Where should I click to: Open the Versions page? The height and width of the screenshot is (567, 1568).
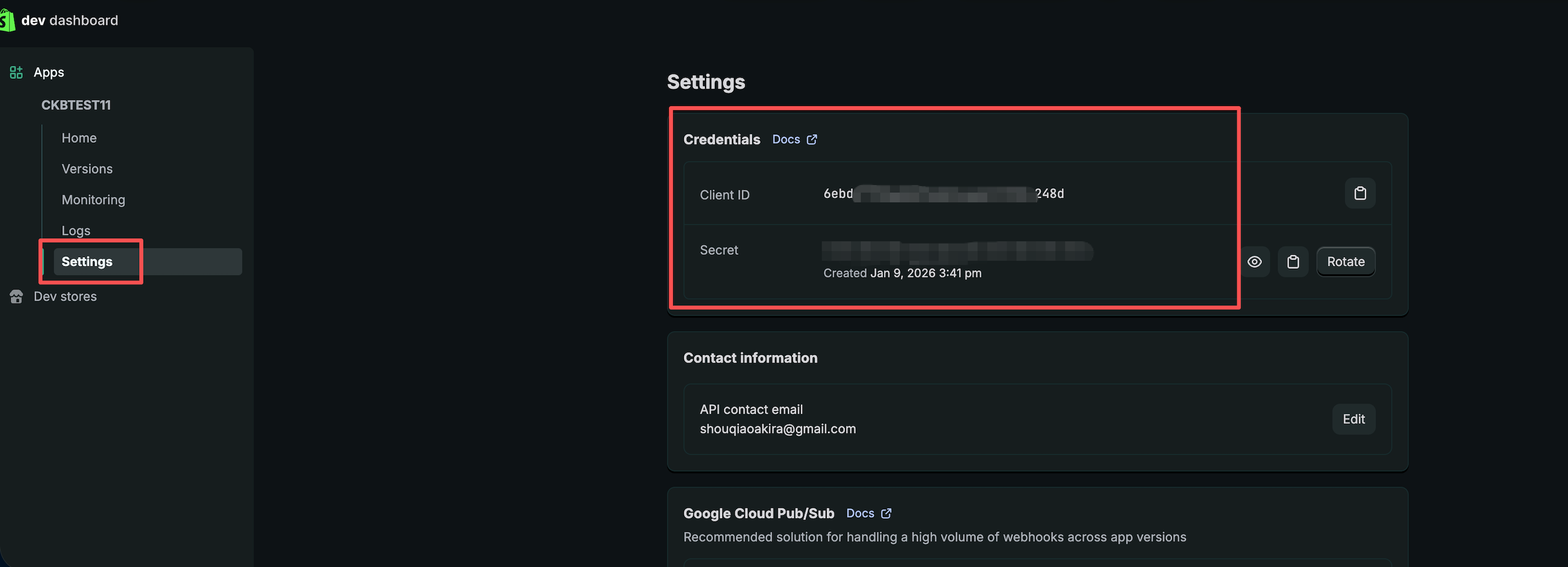click(87, 169)
